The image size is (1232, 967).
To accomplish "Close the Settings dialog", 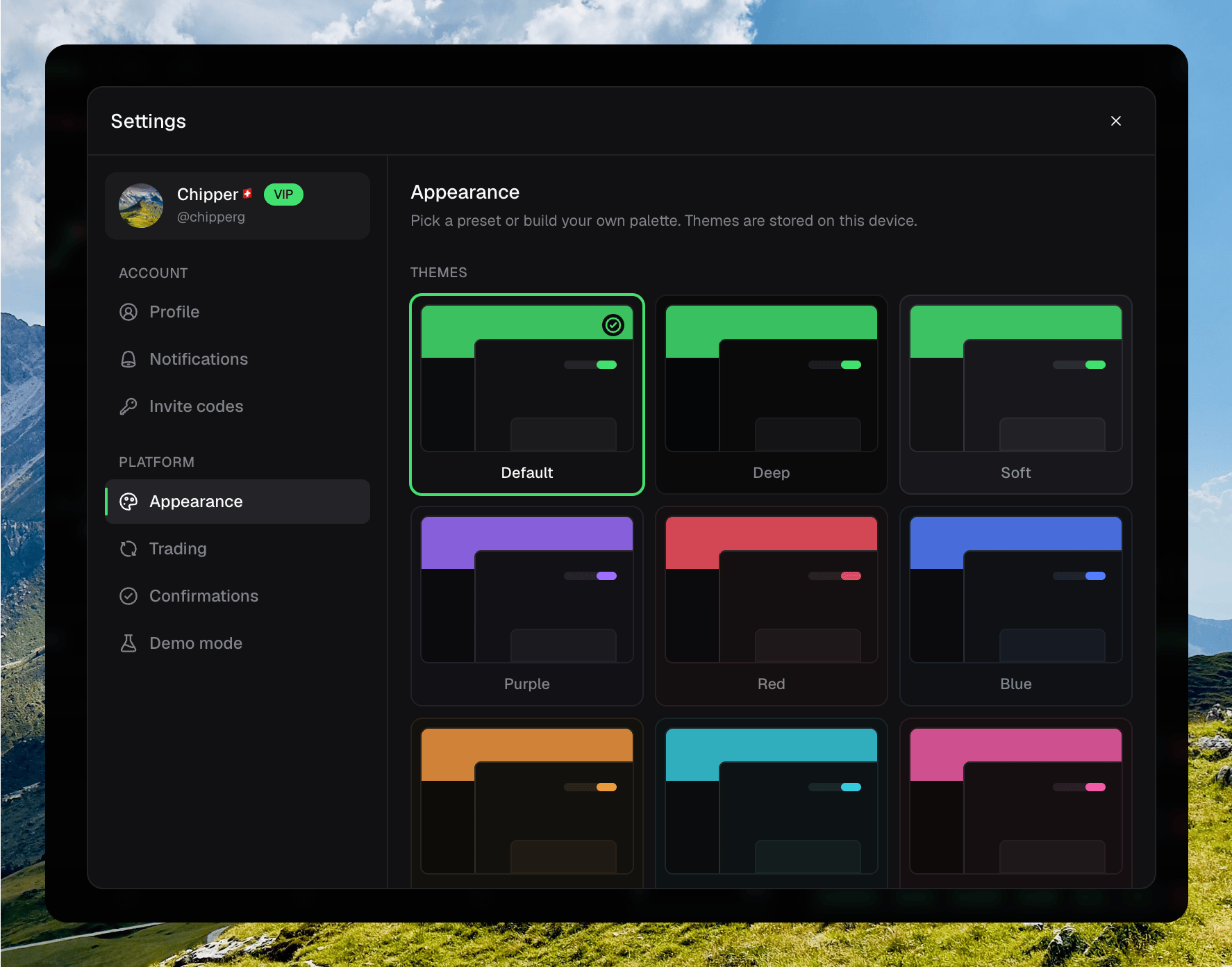I will tap(1116, 121).
